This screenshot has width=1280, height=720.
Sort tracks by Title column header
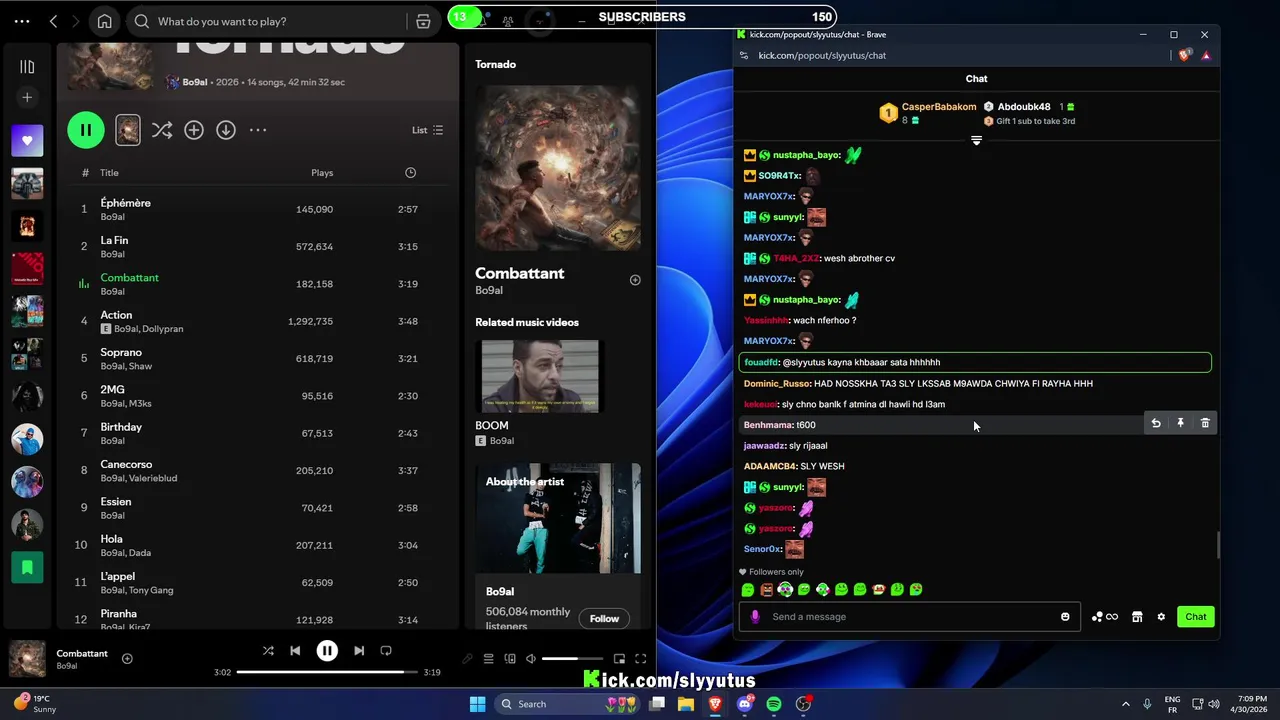tap(109, 173)
